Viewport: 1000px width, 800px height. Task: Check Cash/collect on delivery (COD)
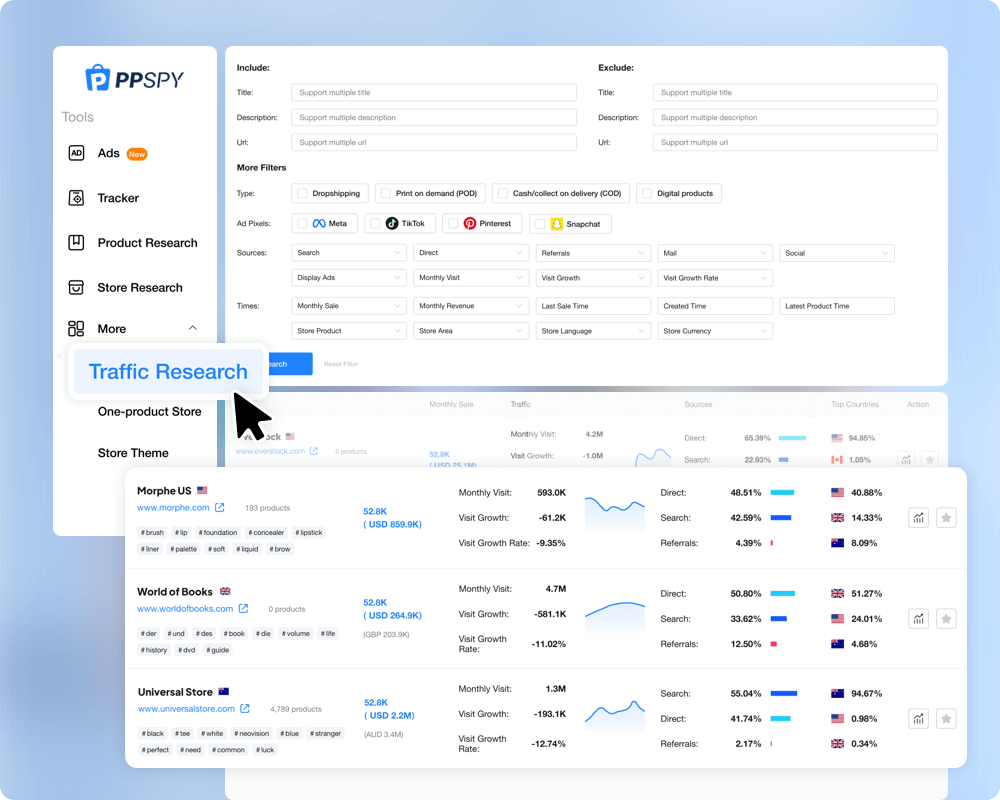click(503, 193)
